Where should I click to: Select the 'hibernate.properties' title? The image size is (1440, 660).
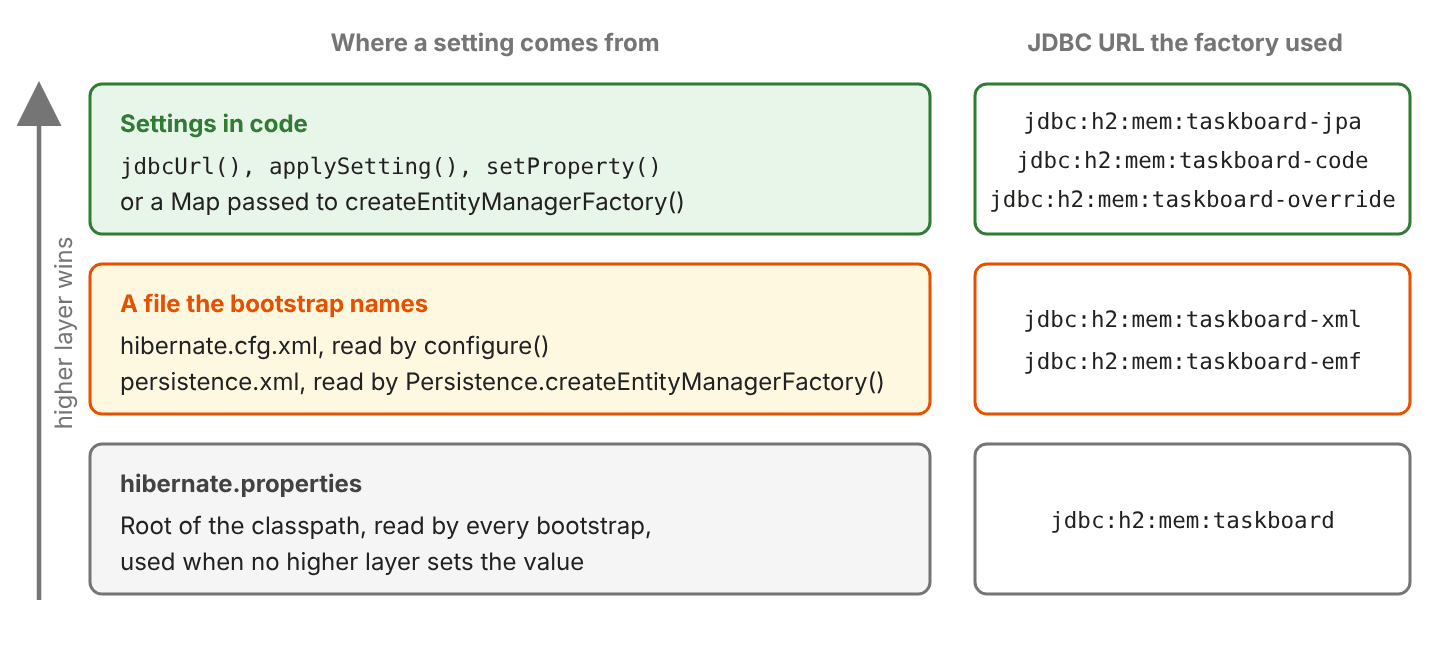[x=241, y=485]
